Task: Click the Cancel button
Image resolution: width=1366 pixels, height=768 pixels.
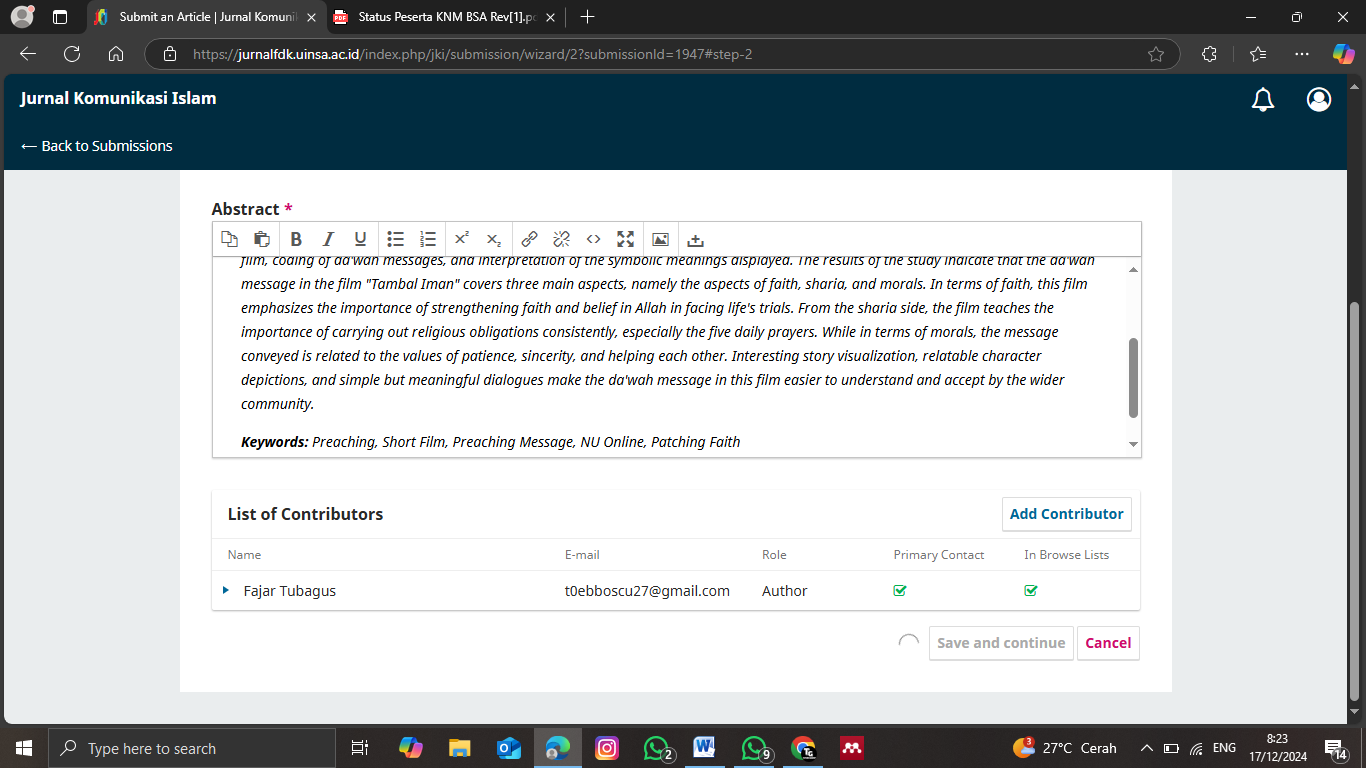Action: pos(1108,643)
